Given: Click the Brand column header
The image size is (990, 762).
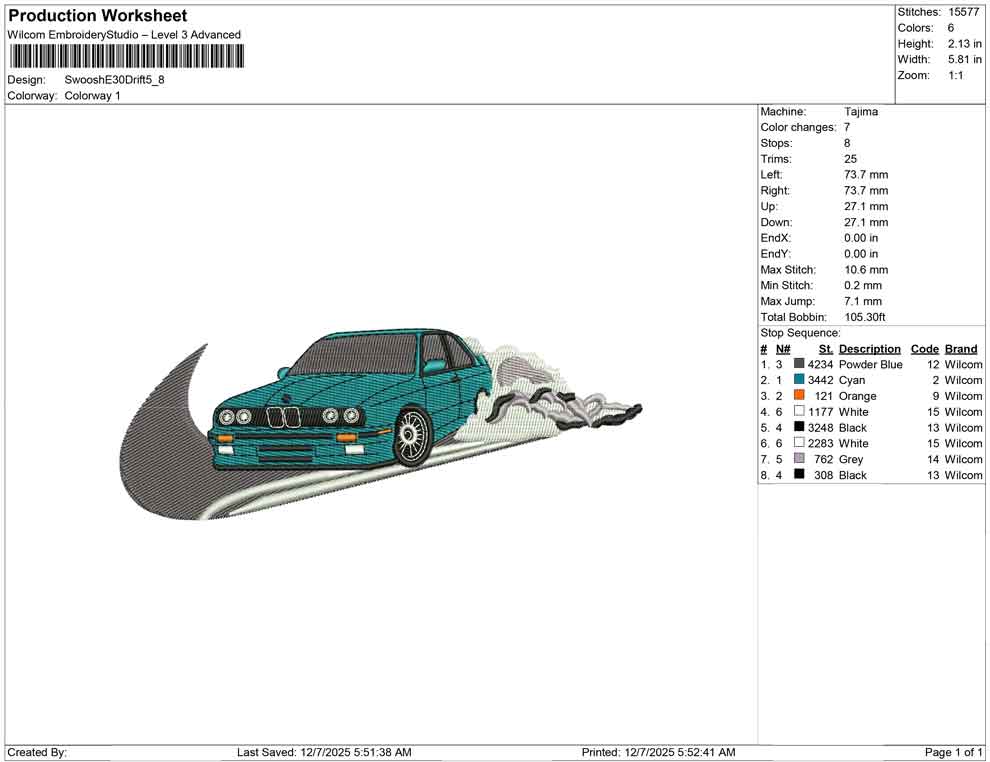Looking at the screenshot, I should click(x=961, y=348).
